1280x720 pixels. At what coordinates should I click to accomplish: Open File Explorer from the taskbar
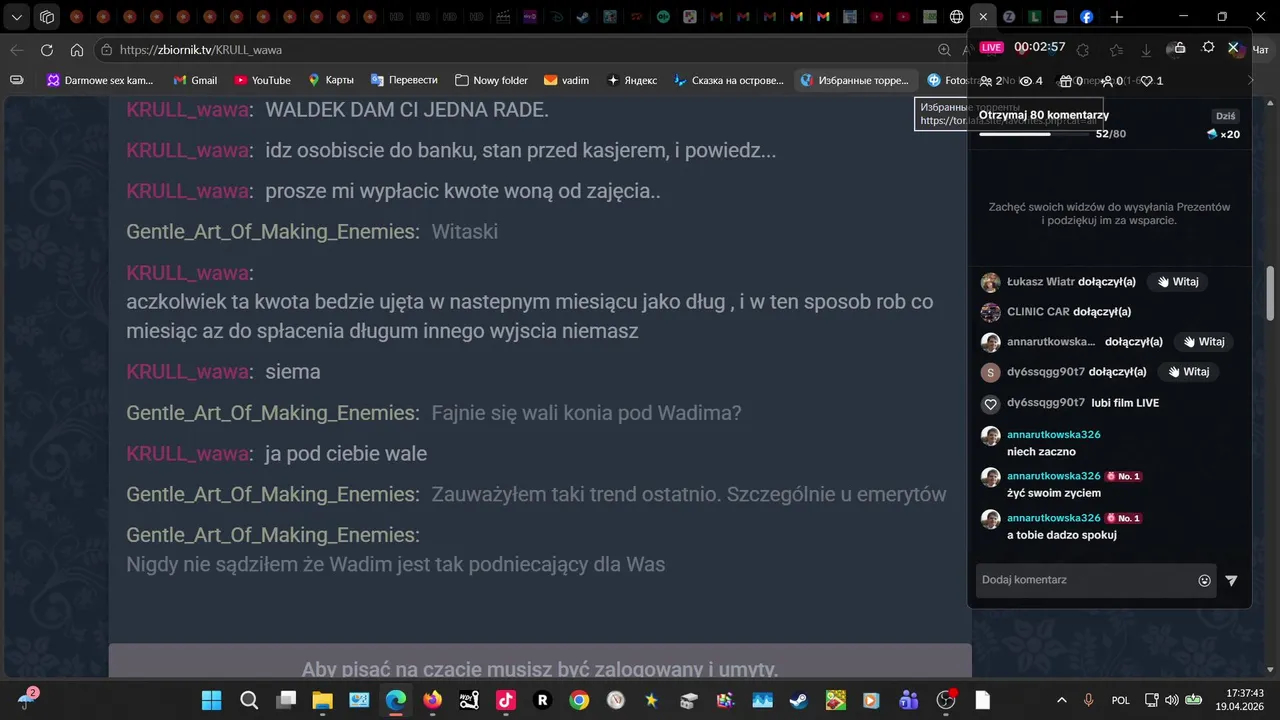coord(322,700)
